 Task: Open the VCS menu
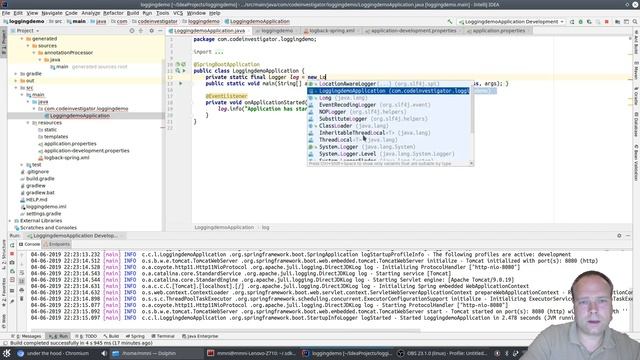178,13
